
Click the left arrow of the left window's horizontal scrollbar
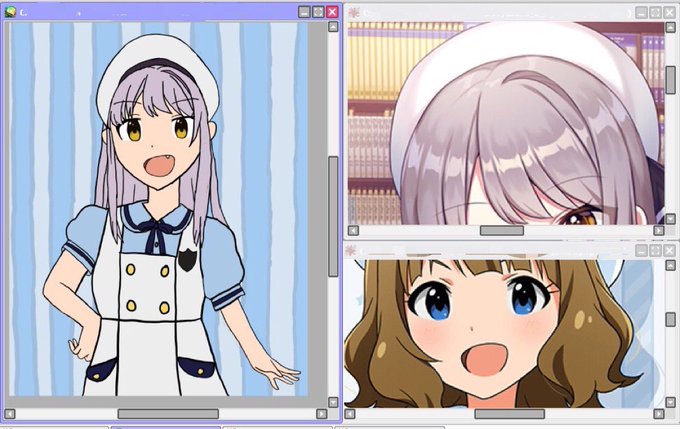(10, 414)
